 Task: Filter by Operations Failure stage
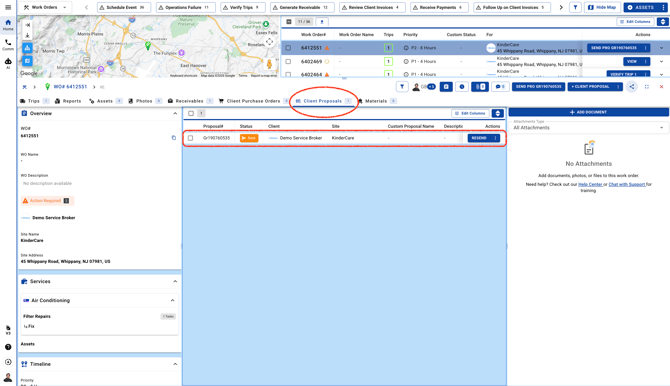pos(186,7)
